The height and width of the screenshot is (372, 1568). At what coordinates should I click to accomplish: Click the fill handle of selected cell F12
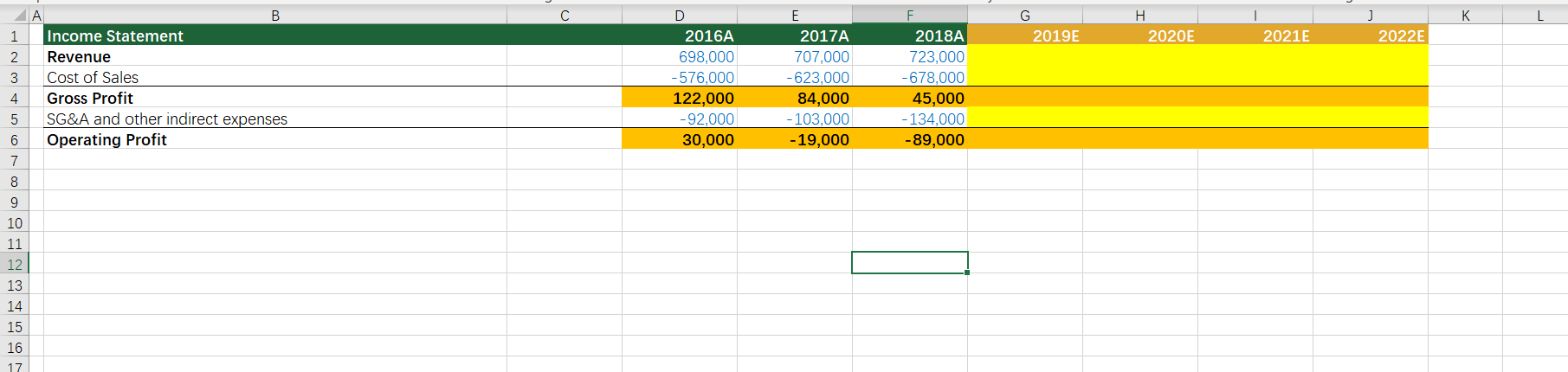[967, 273]
